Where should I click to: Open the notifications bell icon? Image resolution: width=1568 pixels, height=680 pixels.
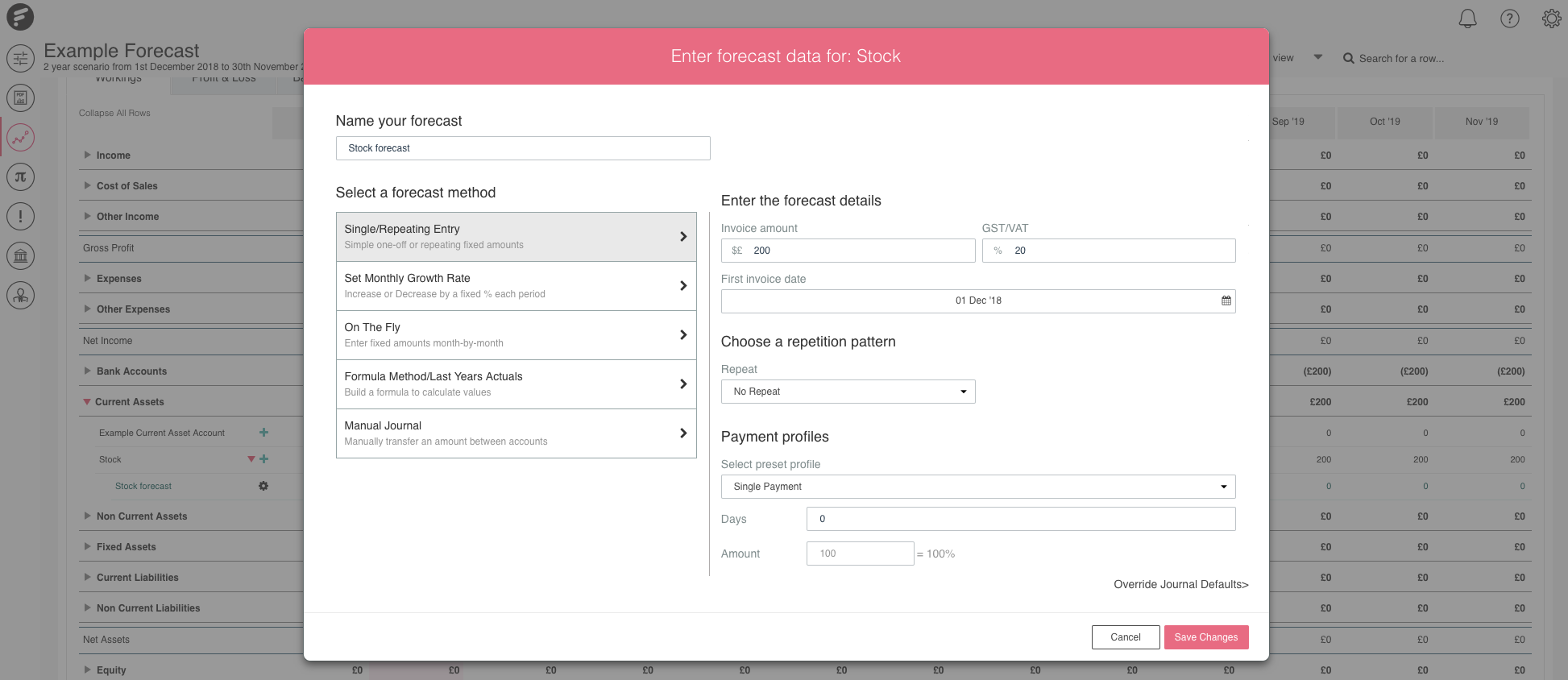tap(1467, 19)
